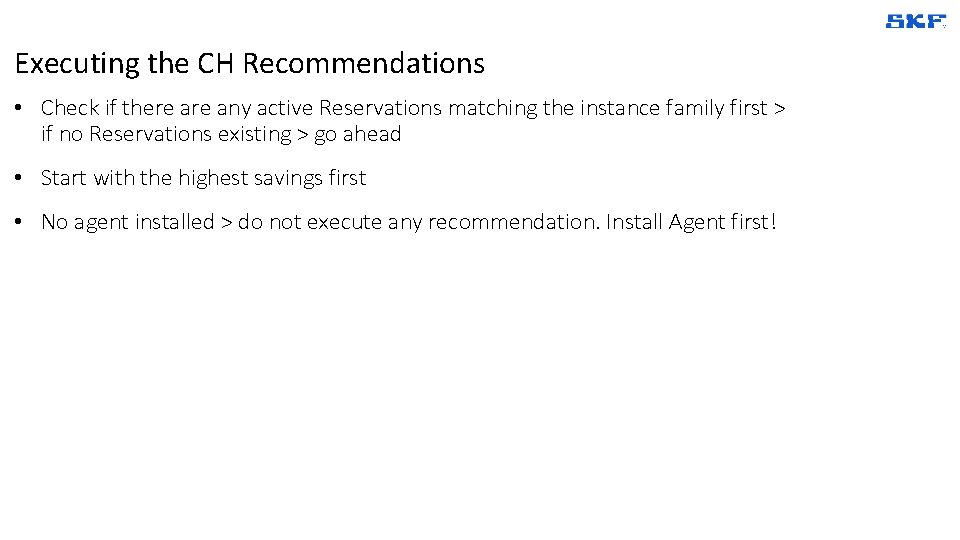Screen dimensions: 960x540
Task: Click 'CH' in the slide title
Action: coord(215,64)
